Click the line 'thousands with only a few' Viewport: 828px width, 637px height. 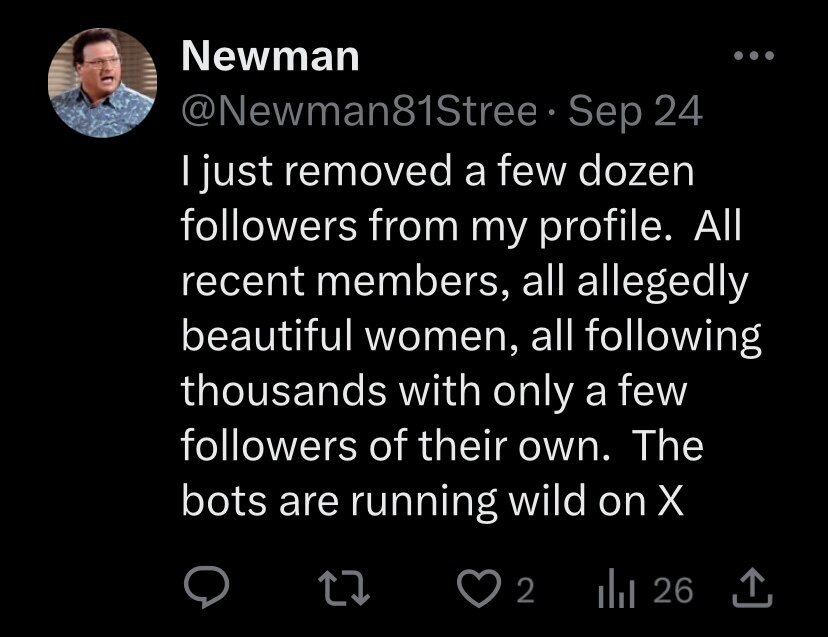click(x=432, y=392)
